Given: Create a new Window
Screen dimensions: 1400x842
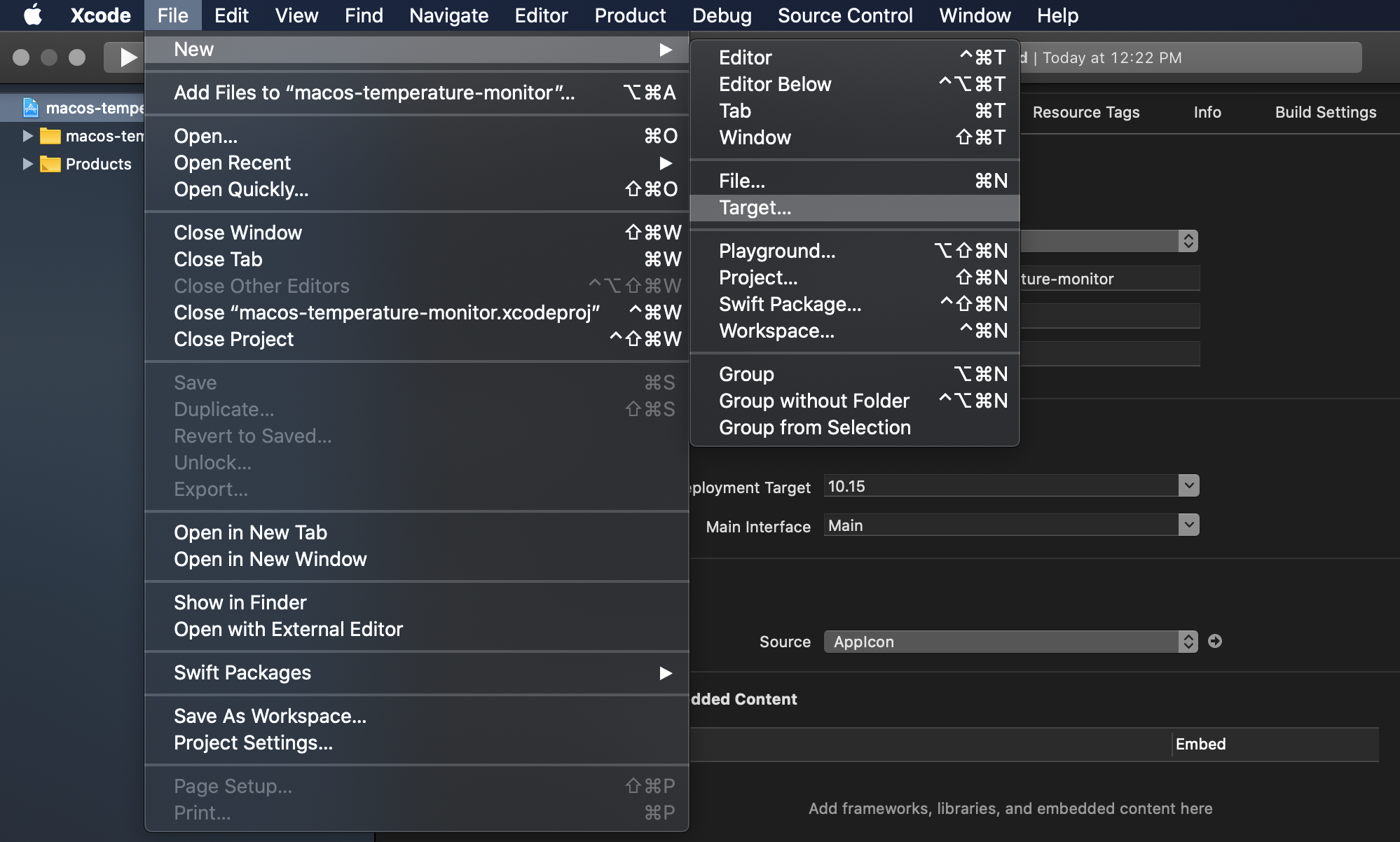Looking at the screenshot, I should (854, 137).
